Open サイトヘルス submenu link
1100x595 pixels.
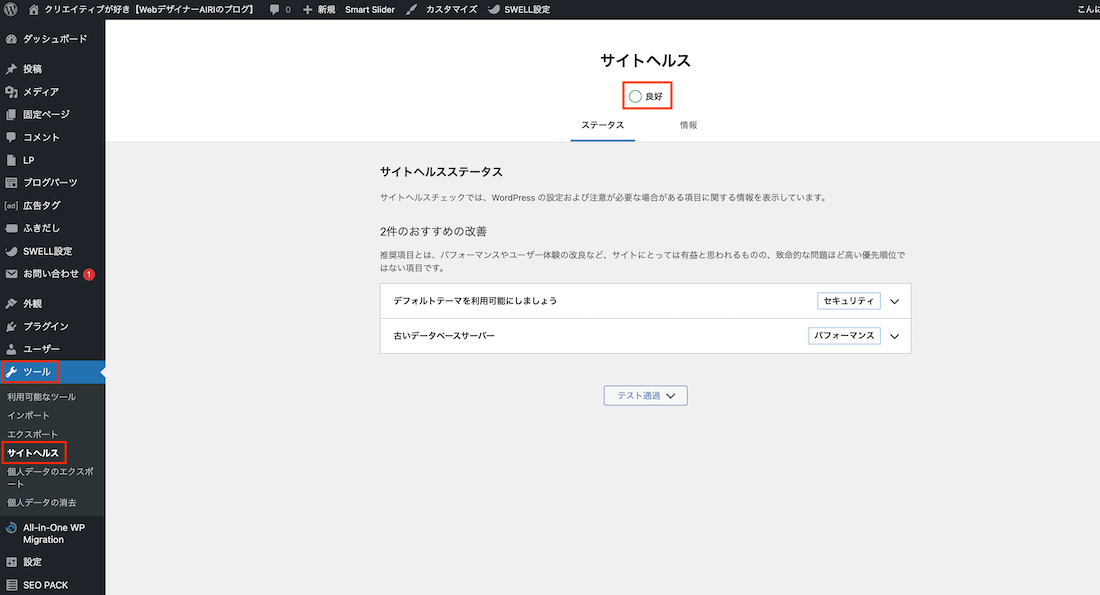33,453
